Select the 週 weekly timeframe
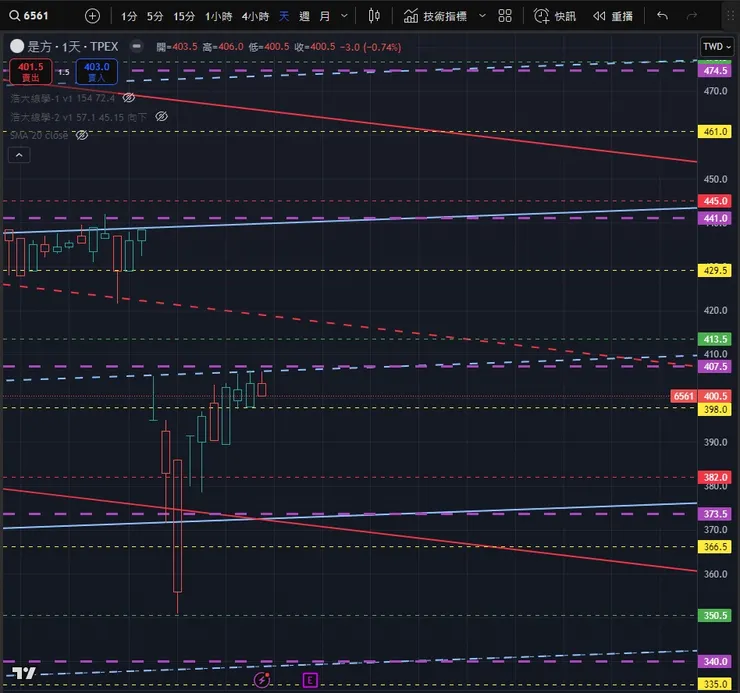 (x=304, y=17)
